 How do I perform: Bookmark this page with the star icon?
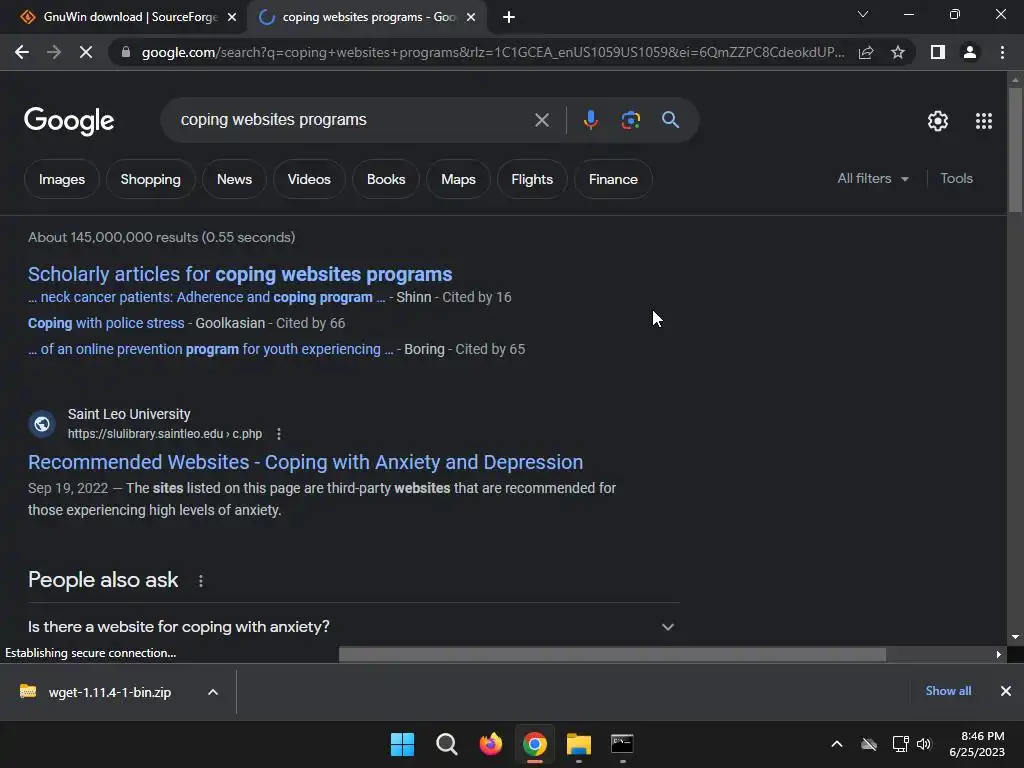click(898, 52)
